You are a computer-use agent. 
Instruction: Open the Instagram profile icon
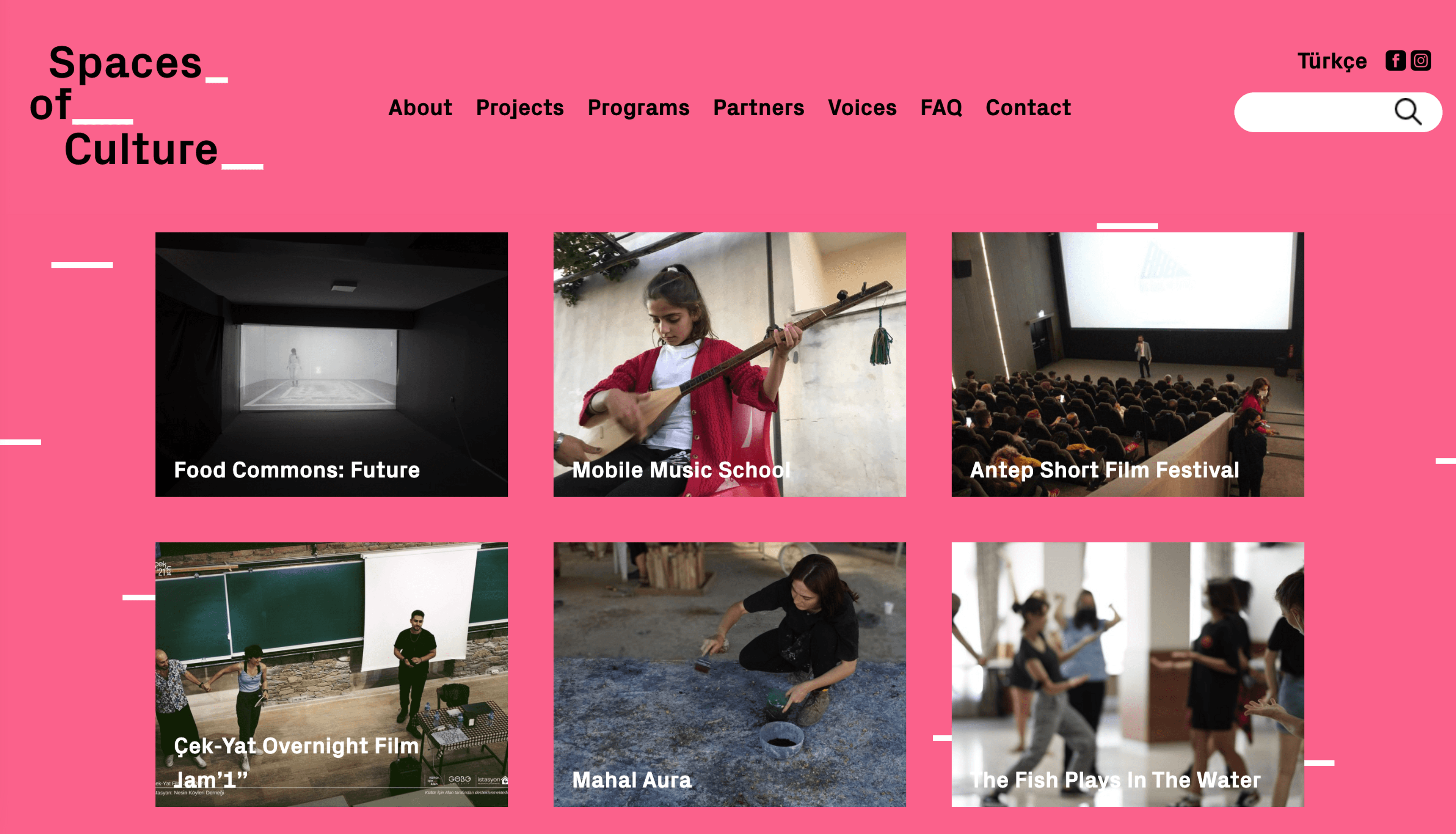coord(1420,61)
